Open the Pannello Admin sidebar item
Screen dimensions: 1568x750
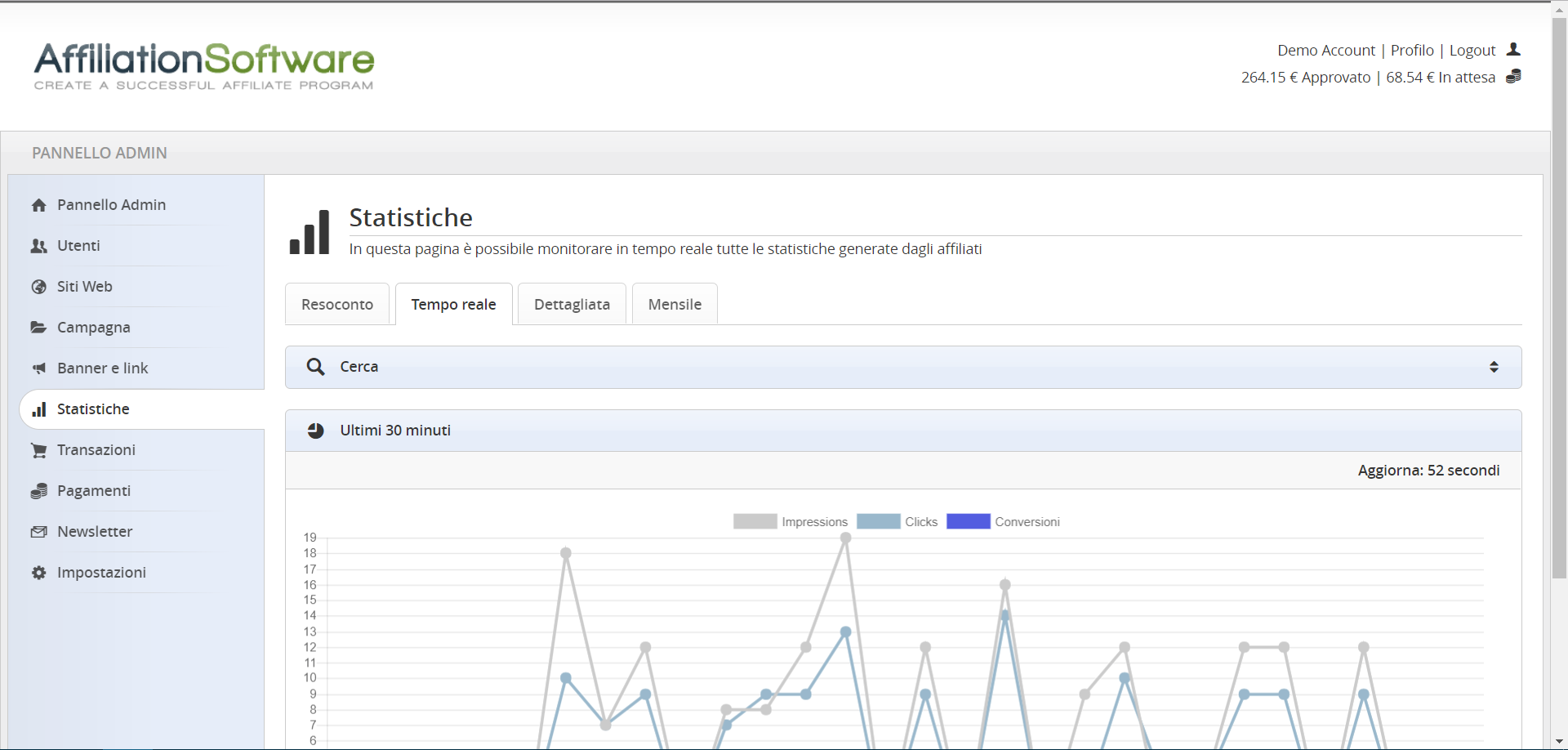pyautogui.click(x=111, y=205)
